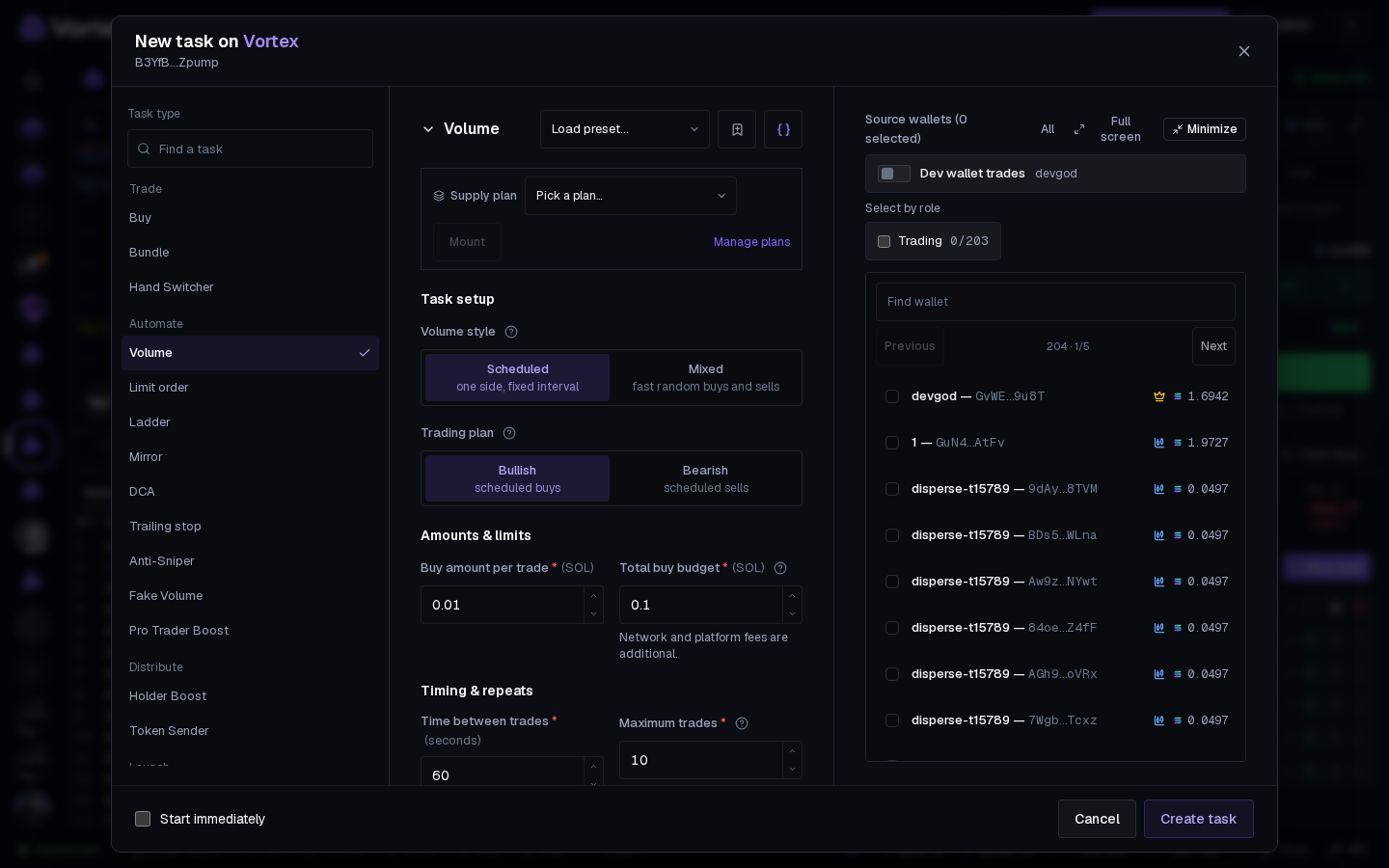Check the Start immediately checkbox
This screenshot has width=1389, height=868.
point(143,819)
